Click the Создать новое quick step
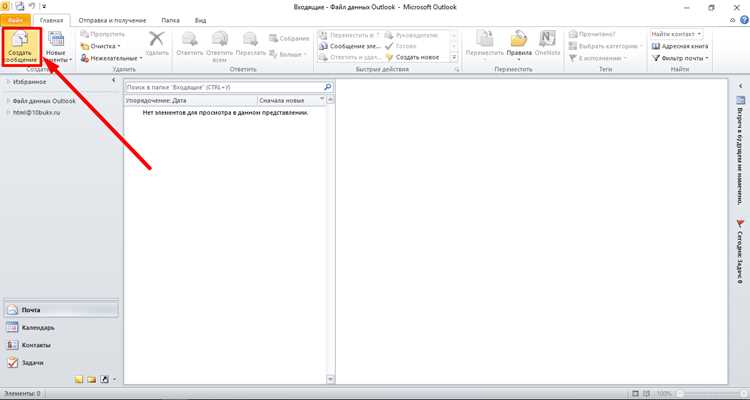 [x=412, y=57]
